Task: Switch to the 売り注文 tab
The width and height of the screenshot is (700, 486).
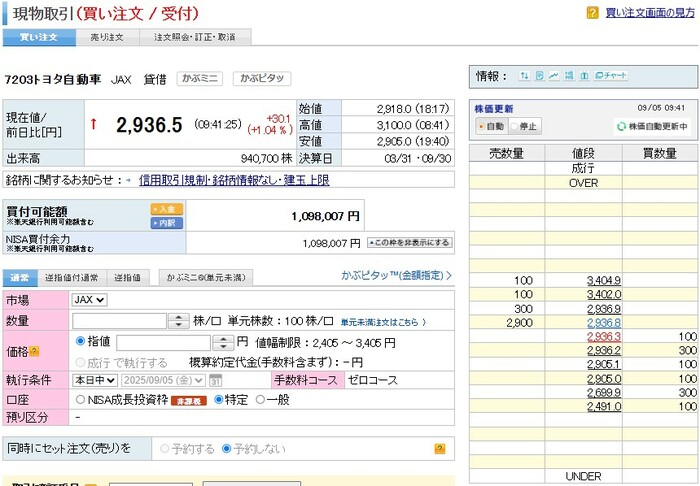Action: (x=107, y=37)
